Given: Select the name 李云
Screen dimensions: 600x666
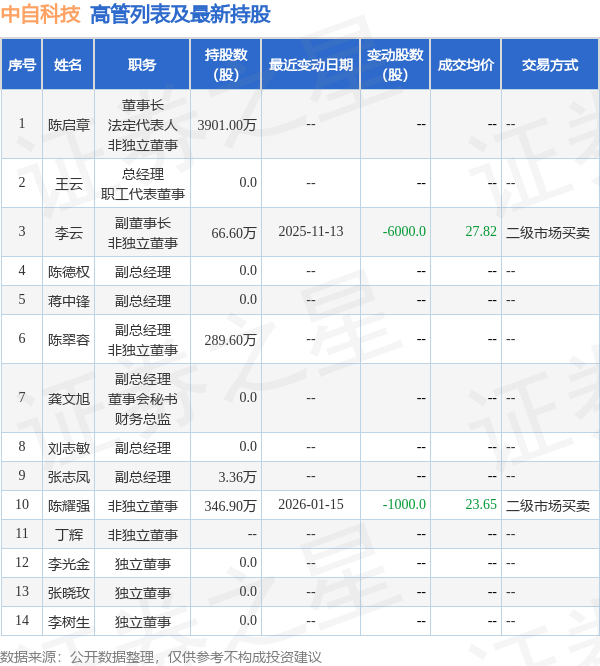Looking at the screenshot, I should tap(69, 232).
